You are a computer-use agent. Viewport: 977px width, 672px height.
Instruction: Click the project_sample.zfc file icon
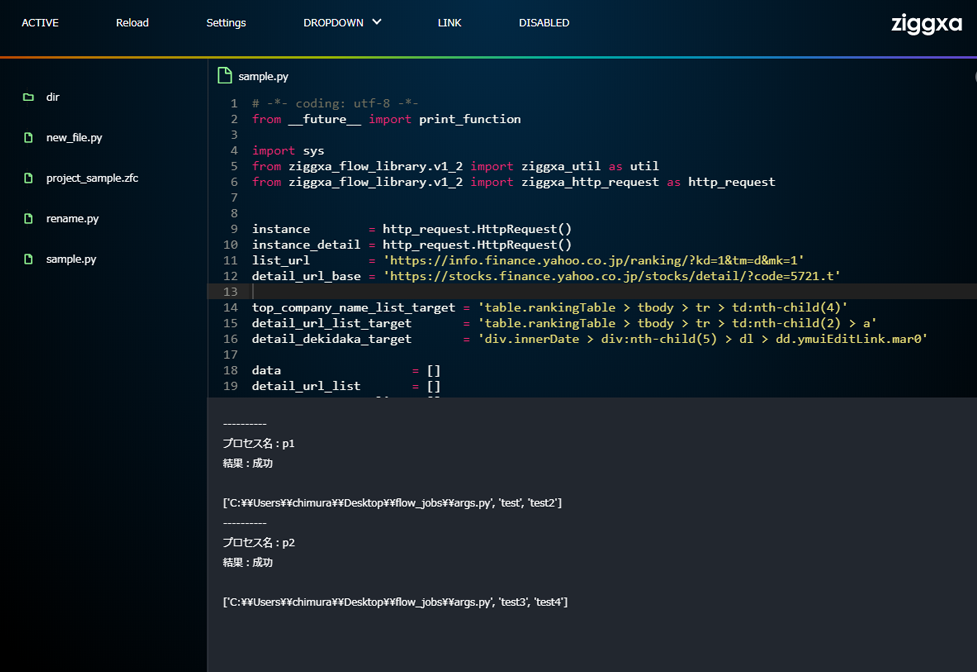coord(28,178)
